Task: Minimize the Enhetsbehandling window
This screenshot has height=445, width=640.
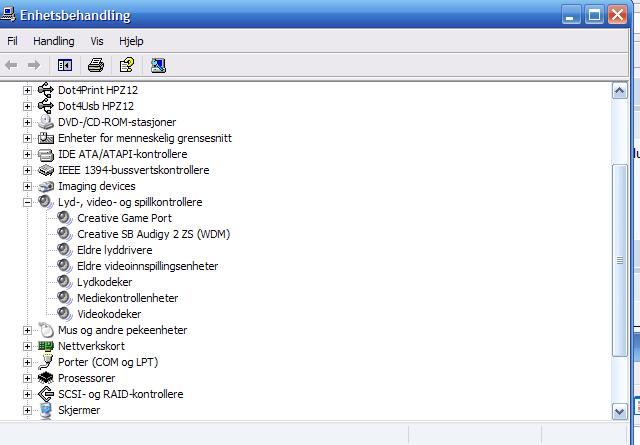Action: 571,15
